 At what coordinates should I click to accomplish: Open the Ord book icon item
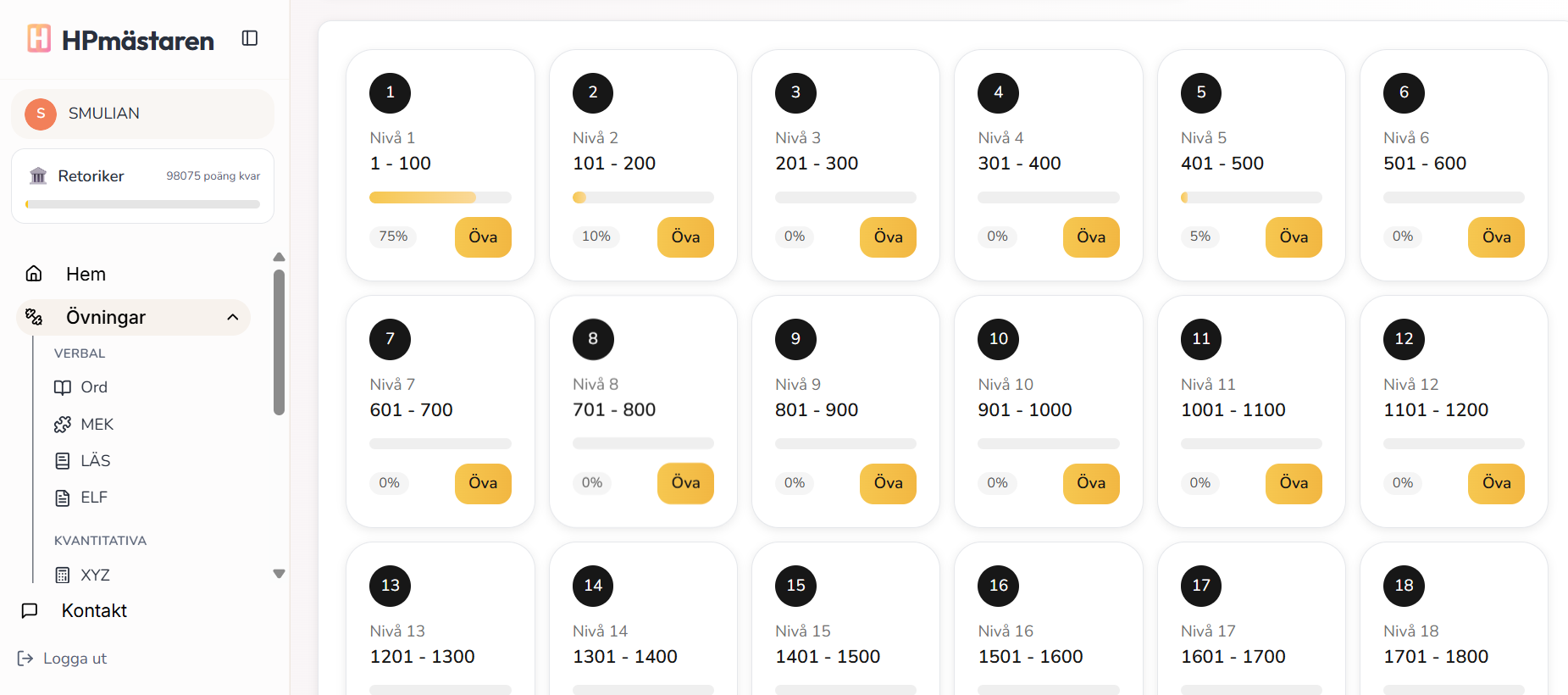coord(63,387)
